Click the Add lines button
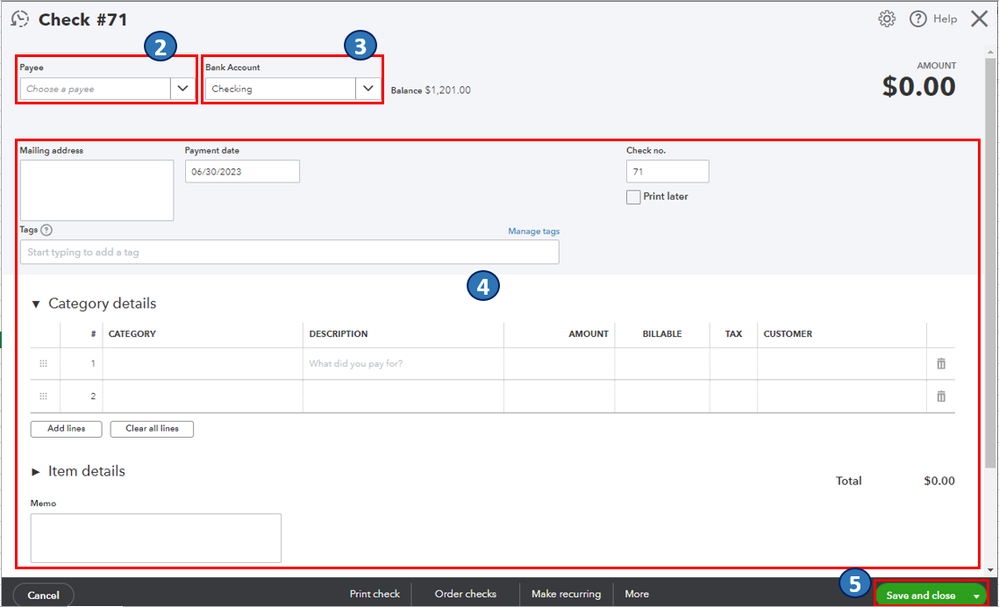This screenshot has width=999, height=607. (66, 429)
